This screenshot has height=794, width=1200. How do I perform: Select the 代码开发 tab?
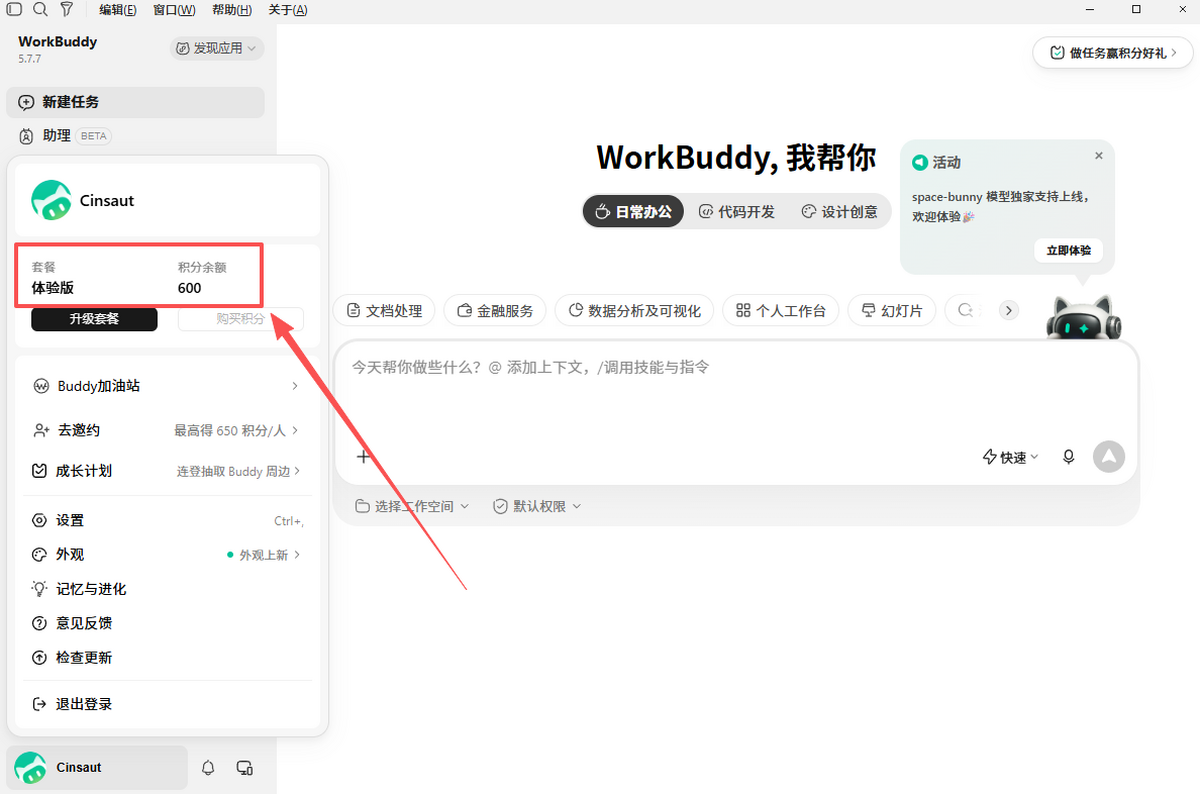tap(736, 212)
